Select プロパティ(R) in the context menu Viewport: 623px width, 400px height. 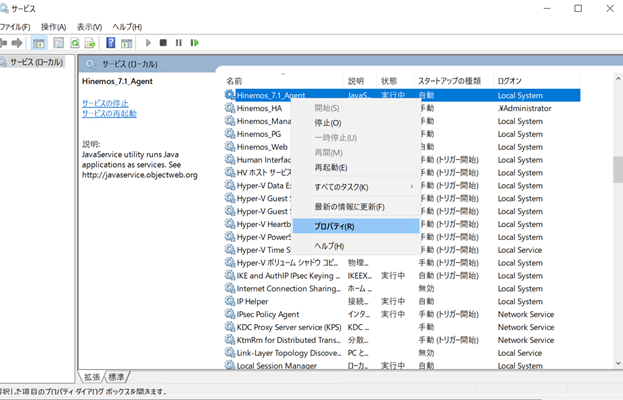click(x=356, y=226)
